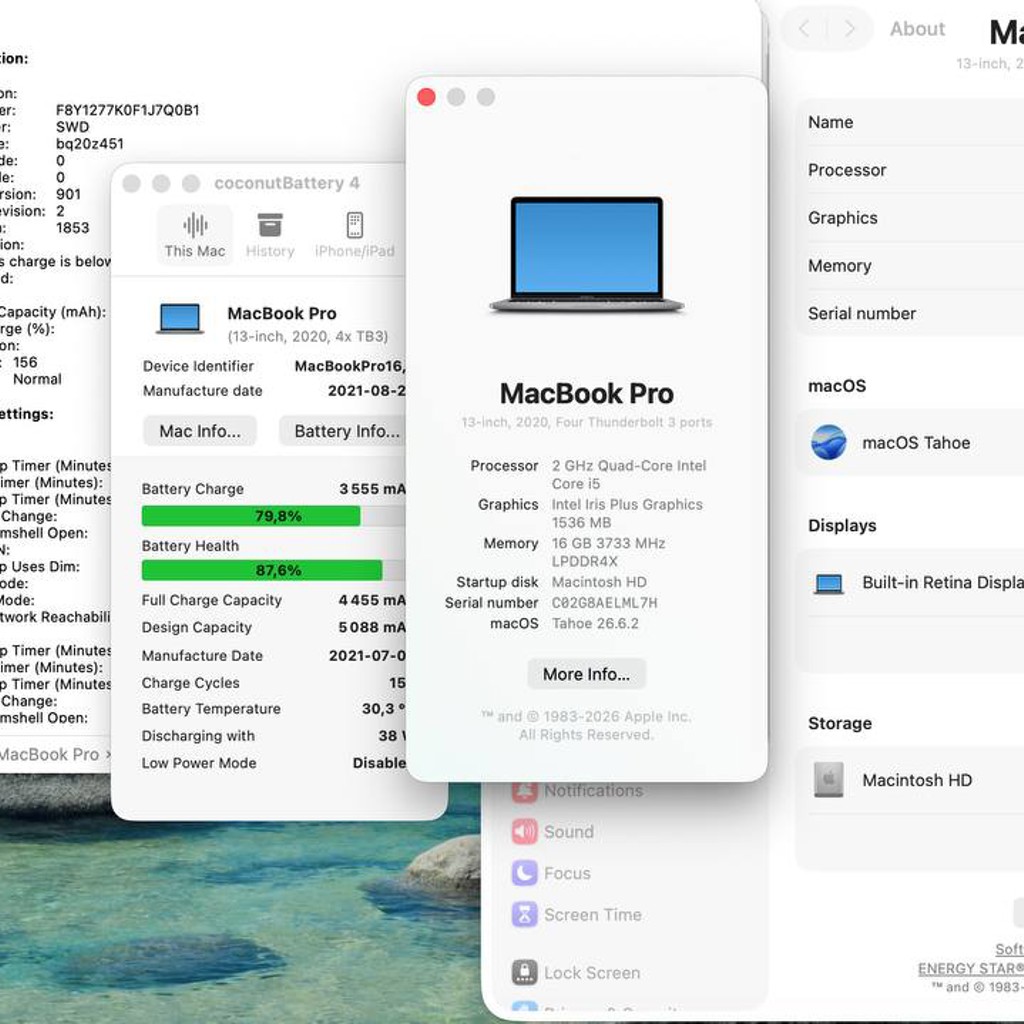
Task: Click the Discharging with row
Action: (274, 736)
